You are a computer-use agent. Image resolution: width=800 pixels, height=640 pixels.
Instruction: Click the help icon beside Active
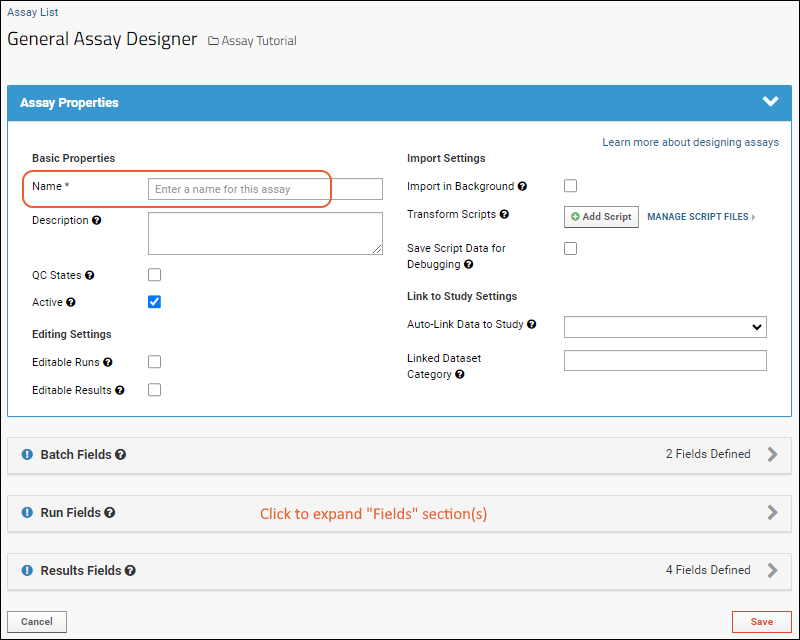pyautogui.click(x=71, y=303)
